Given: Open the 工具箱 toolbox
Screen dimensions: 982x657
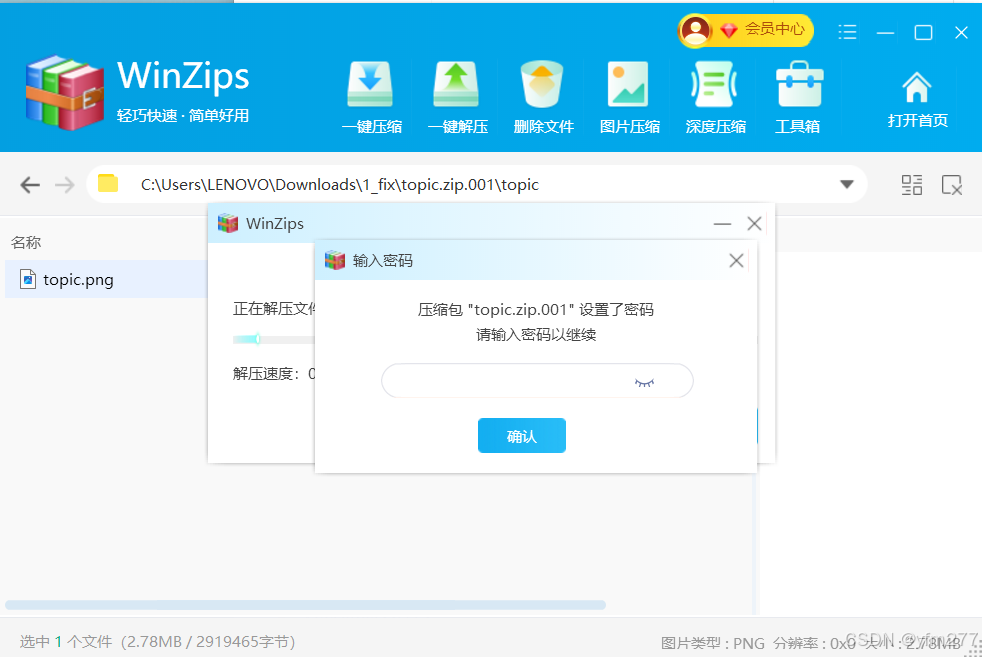Looking at the screenshot, I should [x=798, y=98].
